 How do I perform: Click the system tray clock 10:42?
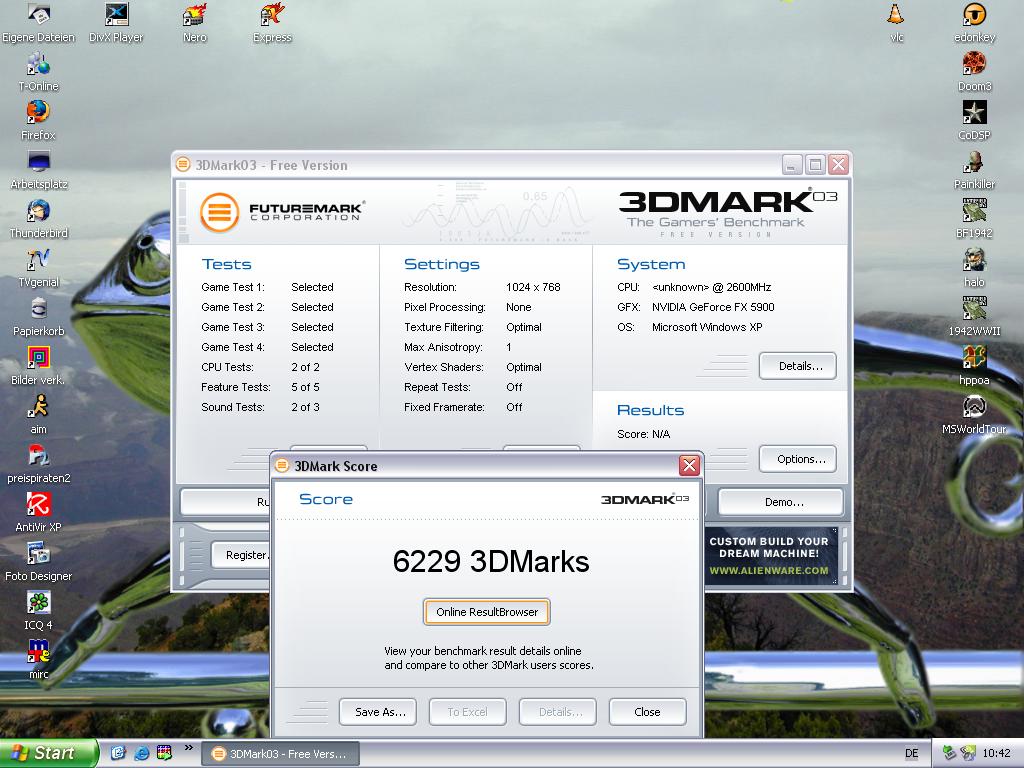point(996,754)
